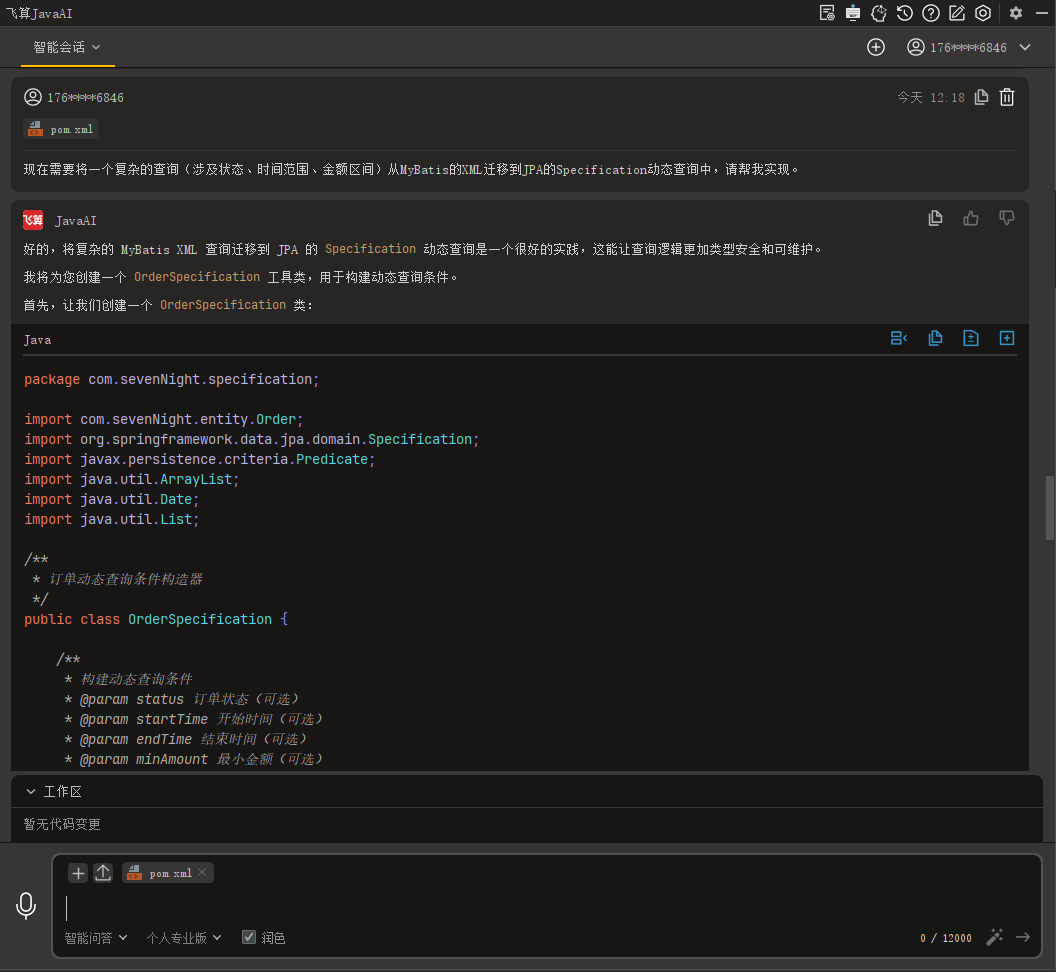Add context with the plus button in input box

(x=78, y=873)
